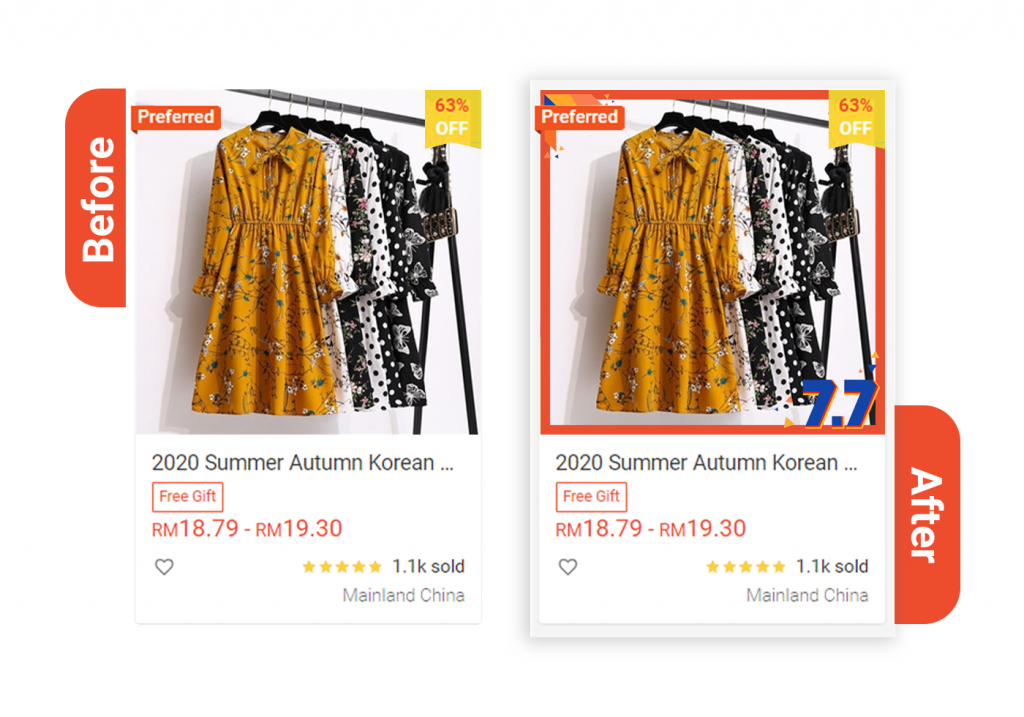Click the star rating on After card
The height and width of the screenshot is (717, 1024).
[745, 567]
